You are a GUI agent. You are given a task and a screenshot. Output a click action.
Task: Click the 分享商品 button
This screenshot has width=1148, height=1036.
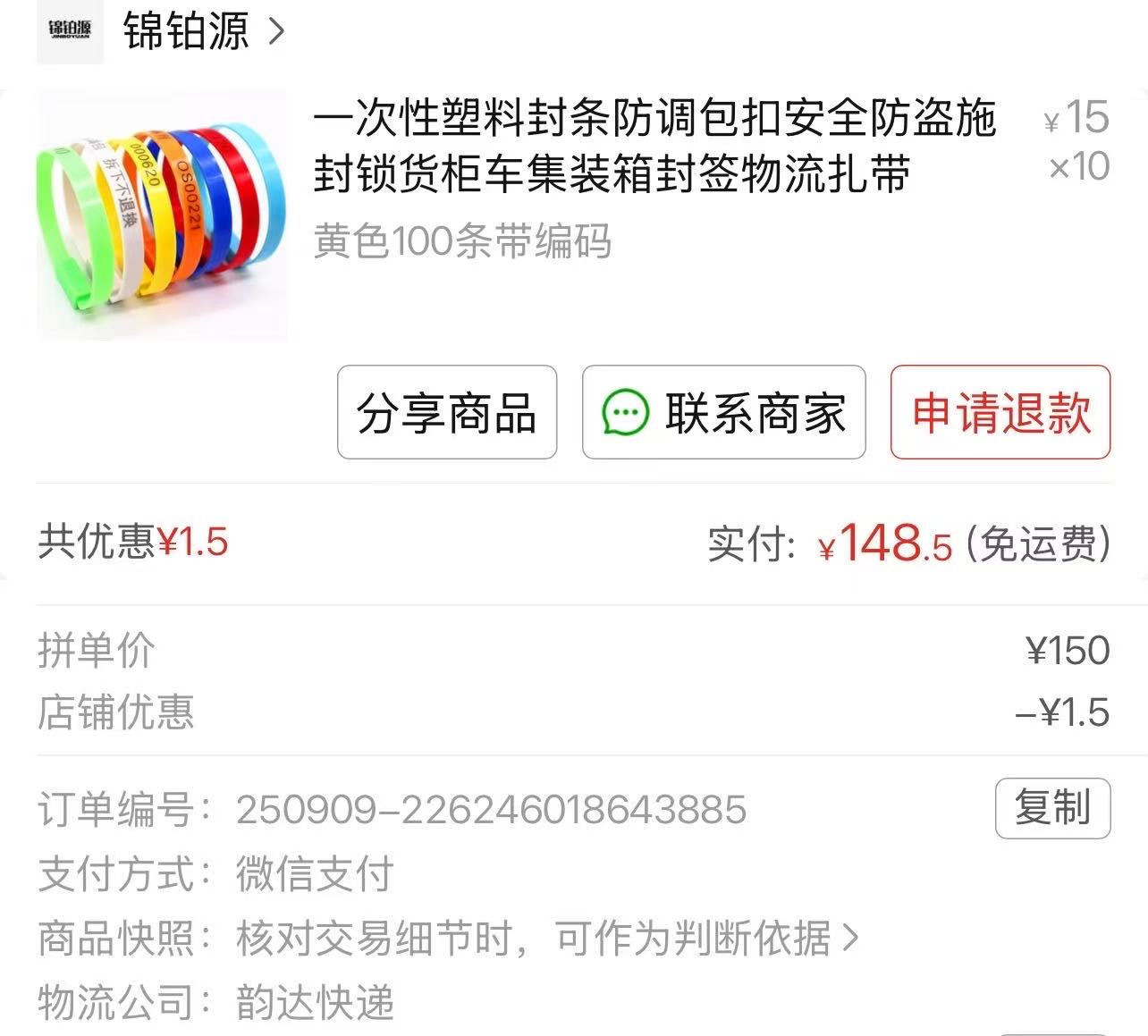[x=447, y=412]
